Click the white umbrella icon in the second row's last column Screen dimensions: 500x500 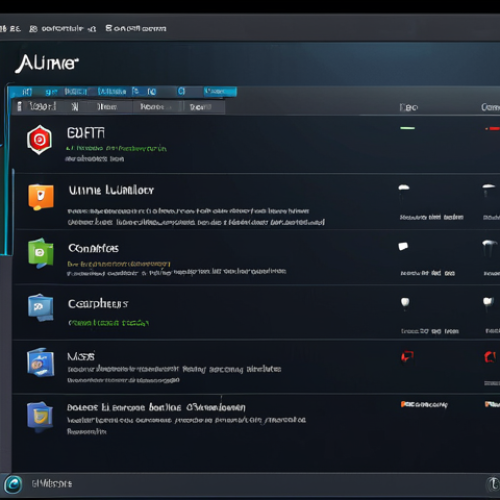click(x=489, y=190)
